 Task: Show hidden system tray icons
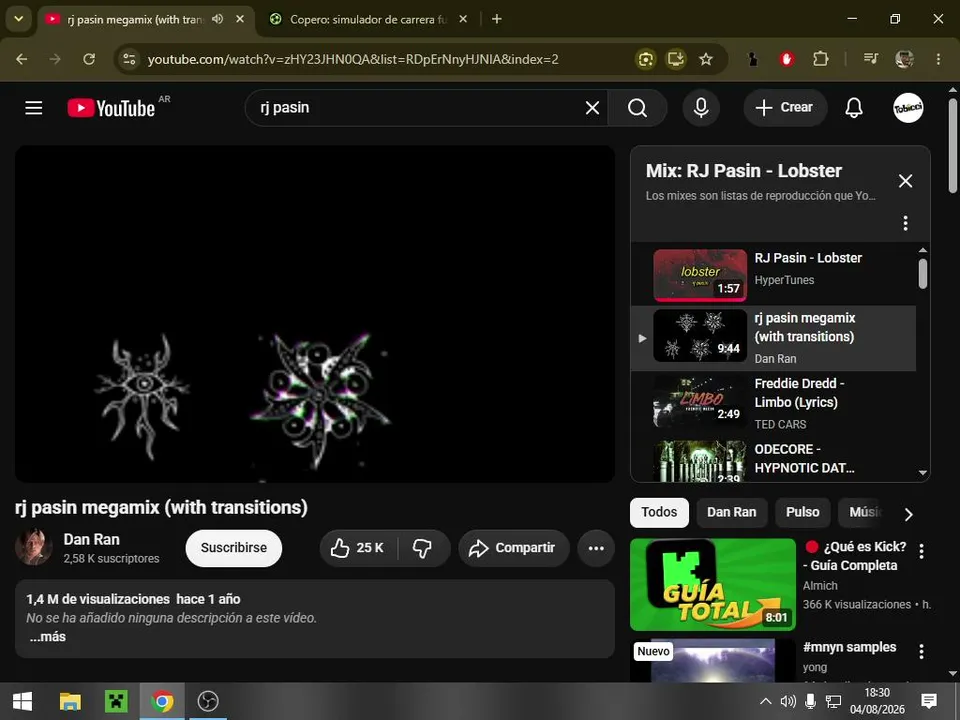[765, 701]
